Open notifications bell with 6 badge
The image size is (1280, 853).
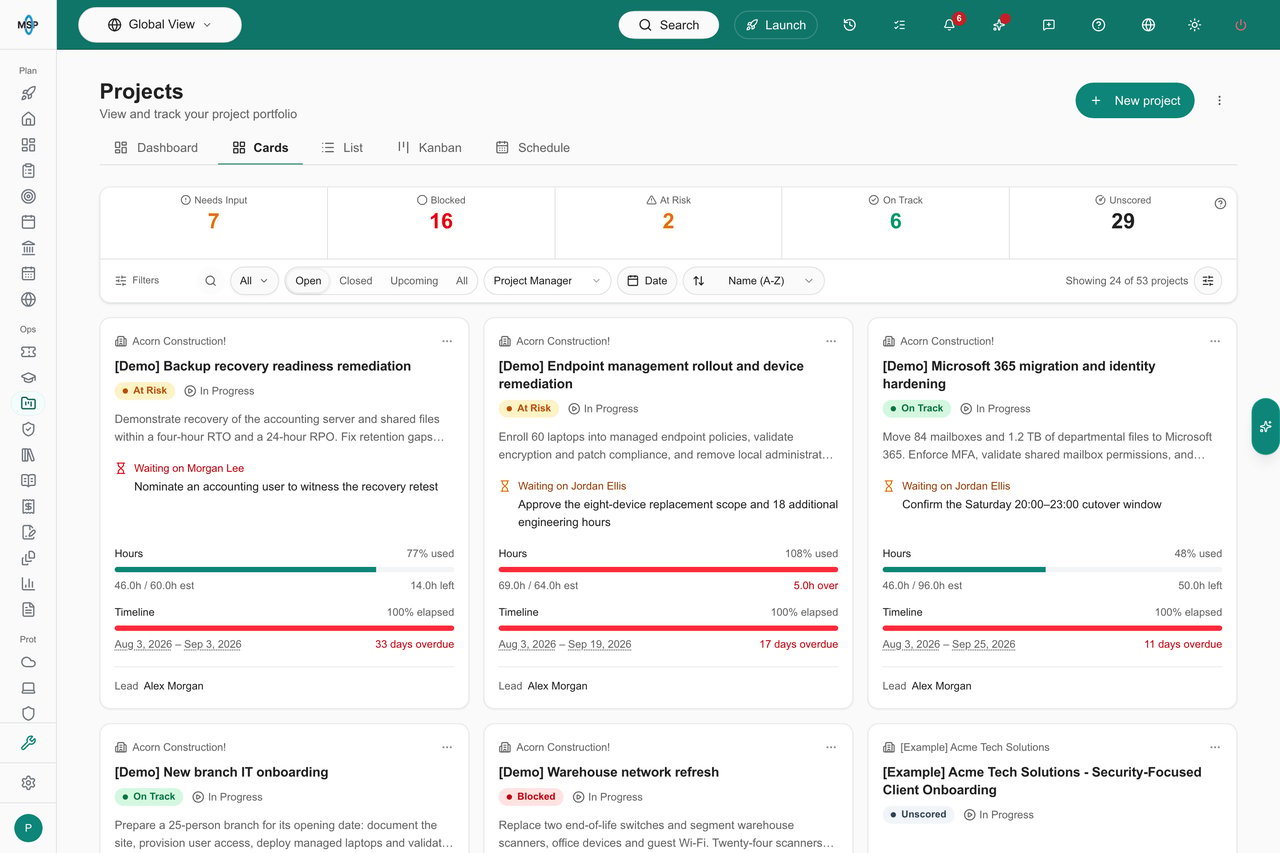click(x=949, y=25)
